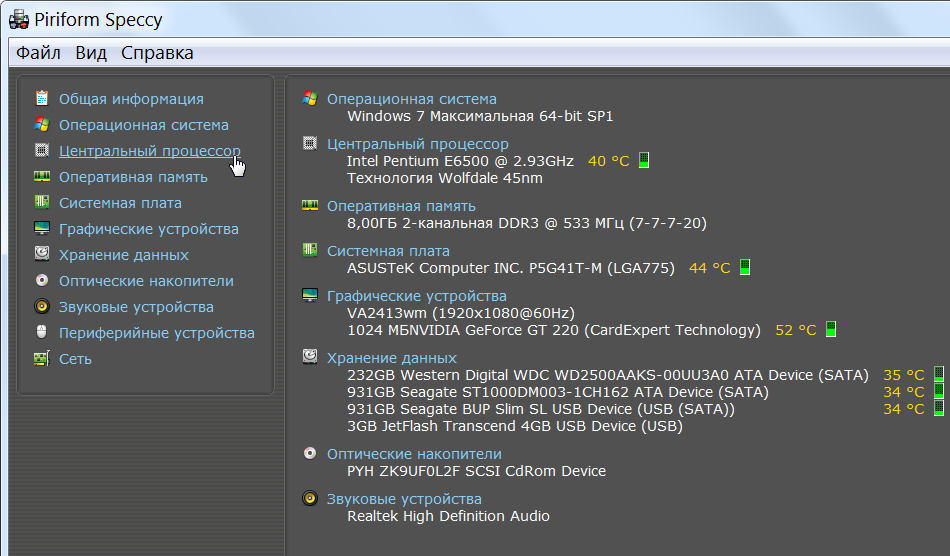950x556 pixels.
Task: Click Технология Wolfdale 45nm text
Action: [x=445, y=178]
